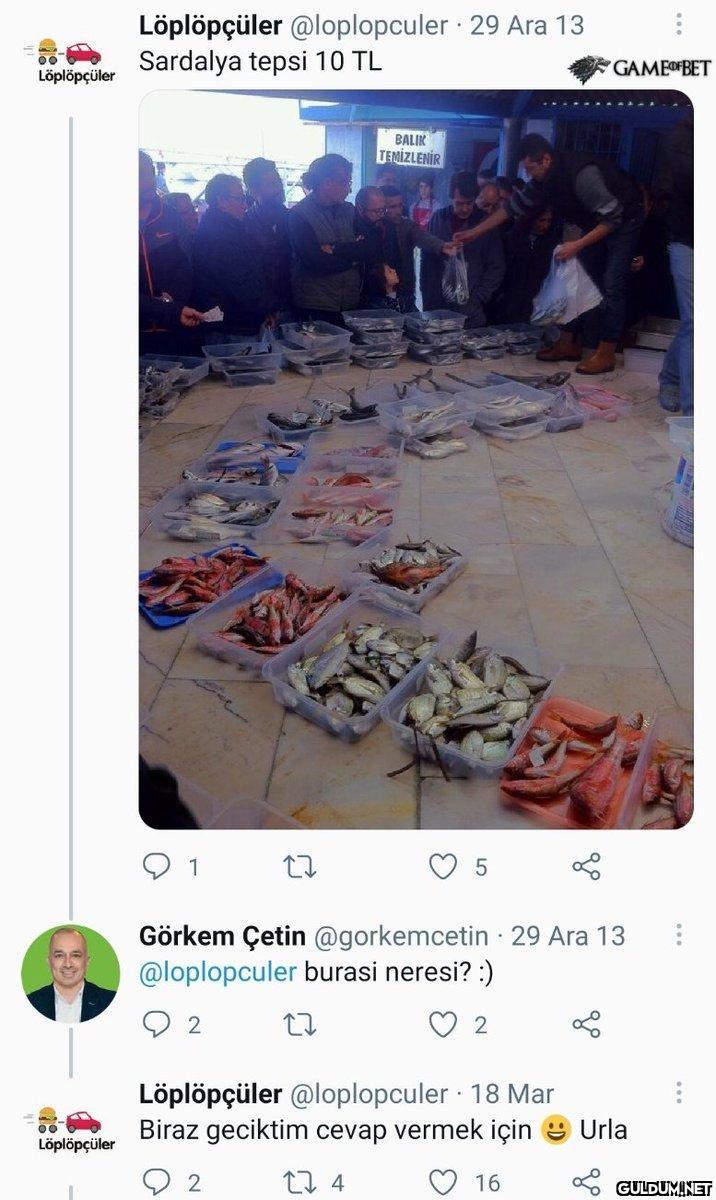Viewport: 716px width, 1200px height.
Task: Share the Sardalya tepsi 10 TL tweet
Action: click(x=586, y=866)
